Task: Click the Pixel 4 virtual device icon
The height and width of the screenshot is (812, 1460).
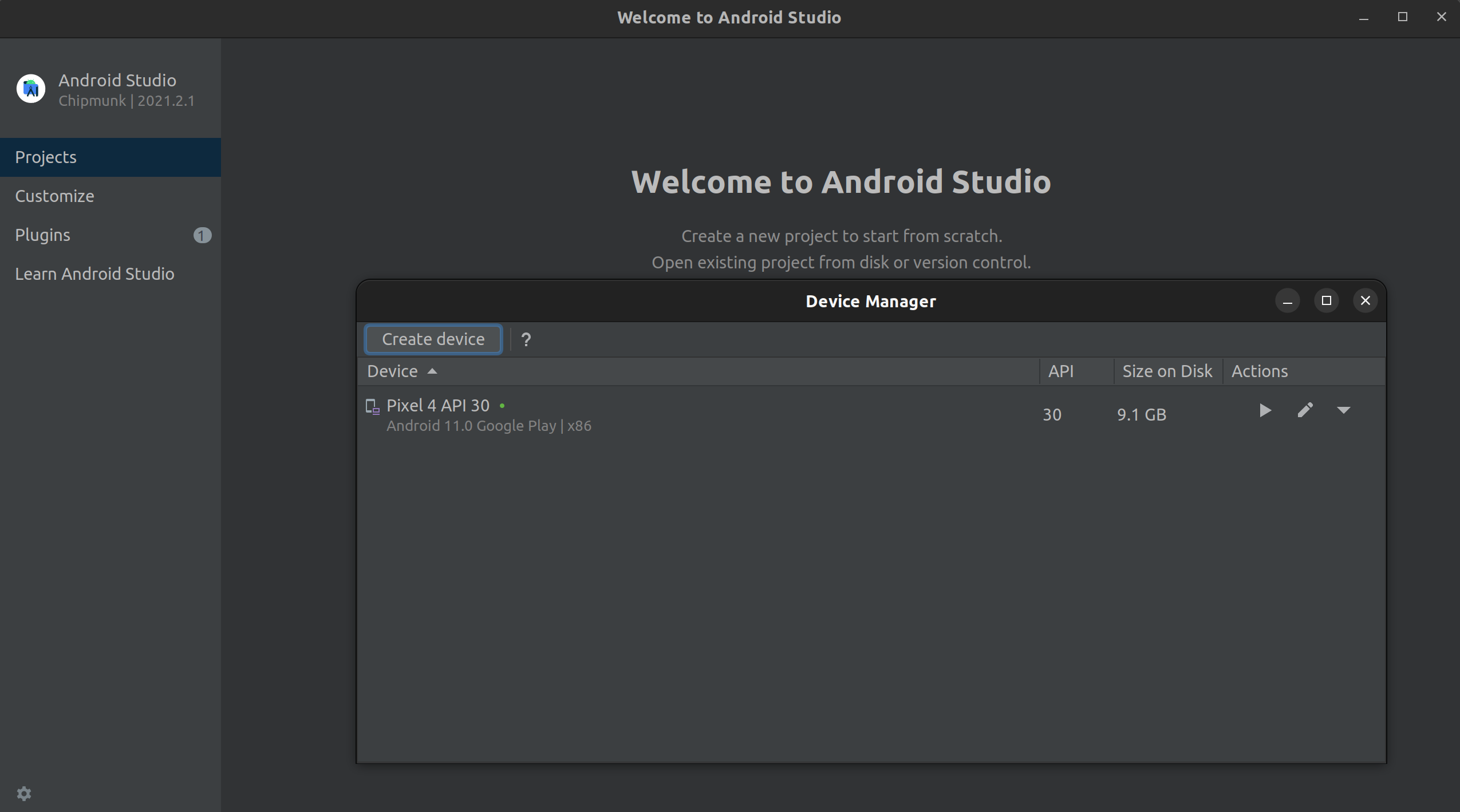Action: 372,406
